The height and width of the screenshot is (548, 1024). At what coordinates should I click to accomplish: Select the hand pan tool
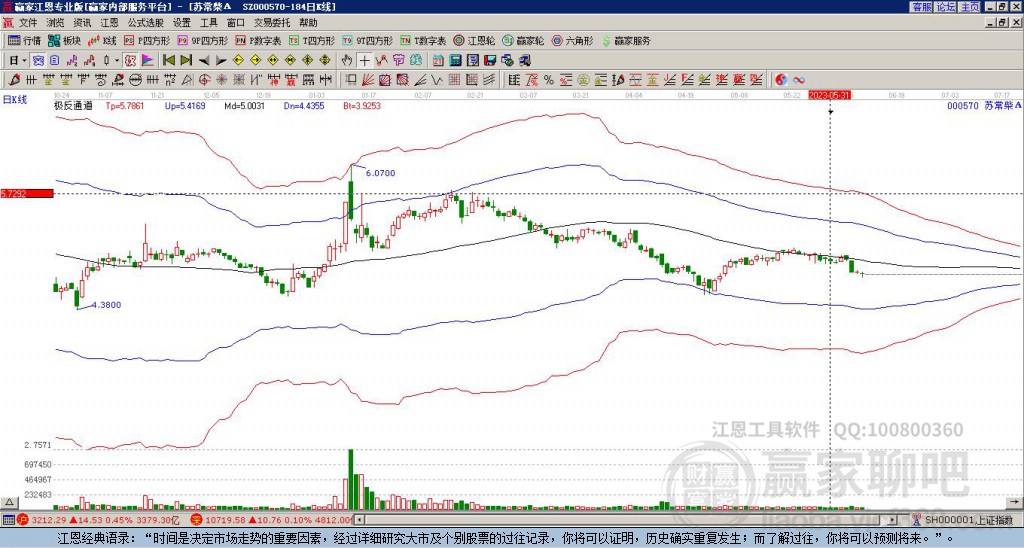(x=346, y=61)
